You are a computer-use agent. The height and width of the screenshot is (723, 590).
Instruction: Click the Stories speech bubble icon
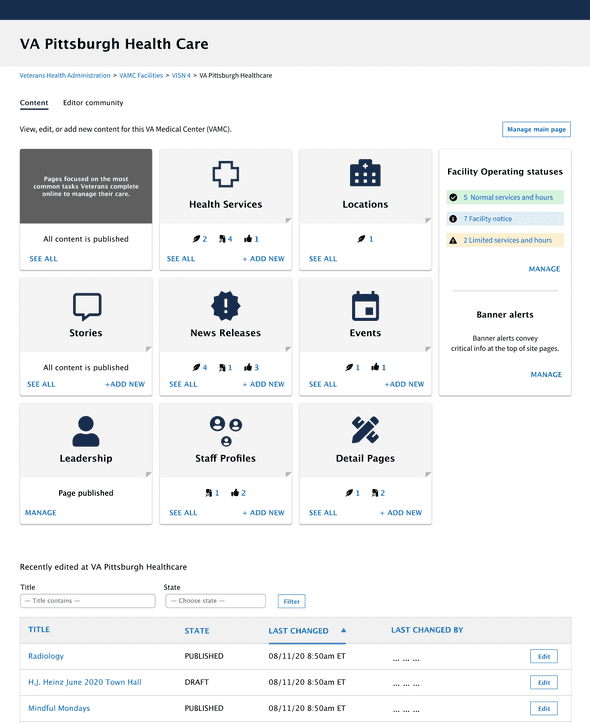pyautogui.click(x=87, y=307)
